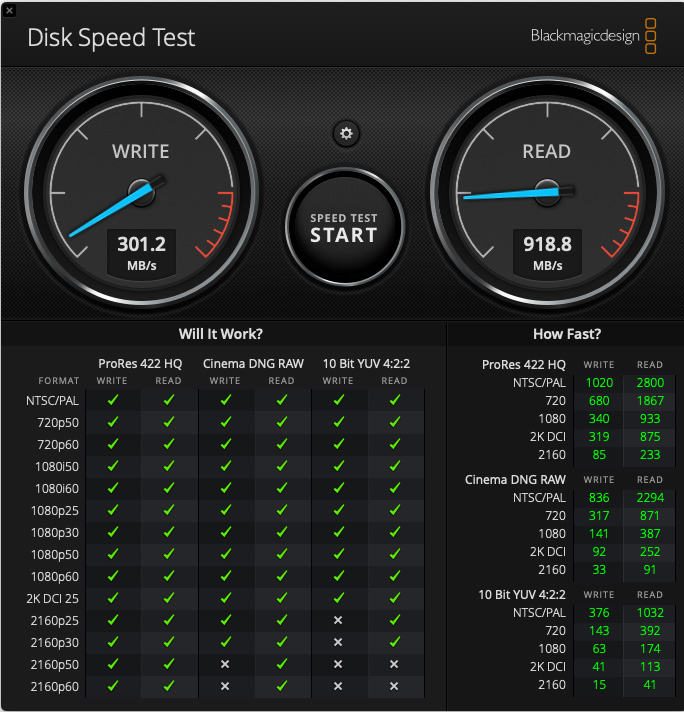Screen dimensions: 684x712
Task: Click the ProRes read checkmark for 1080p50
Action: coord(169,554)
